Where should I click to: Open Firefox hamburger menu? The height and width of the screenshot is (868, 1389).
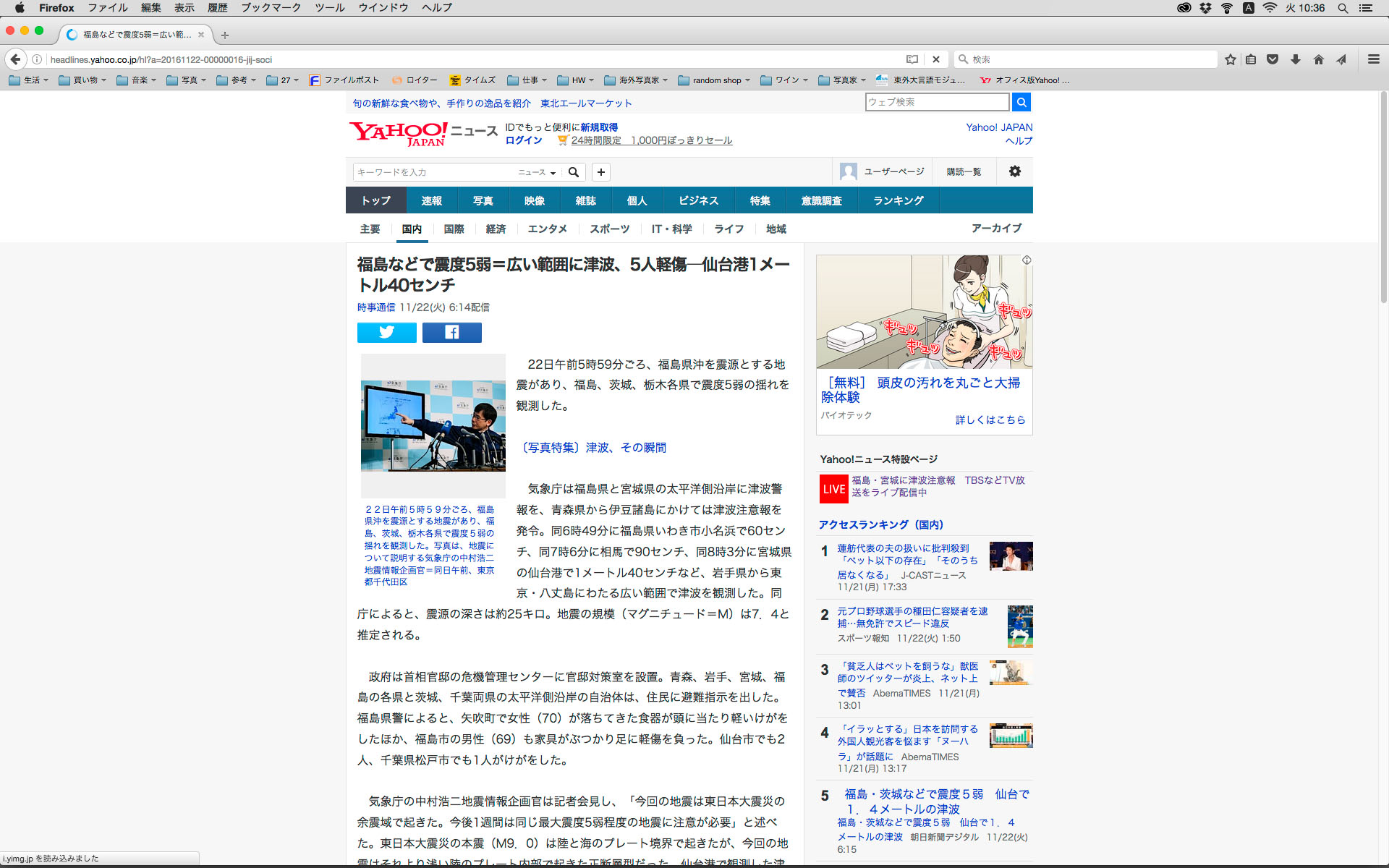pos(1373,59)
